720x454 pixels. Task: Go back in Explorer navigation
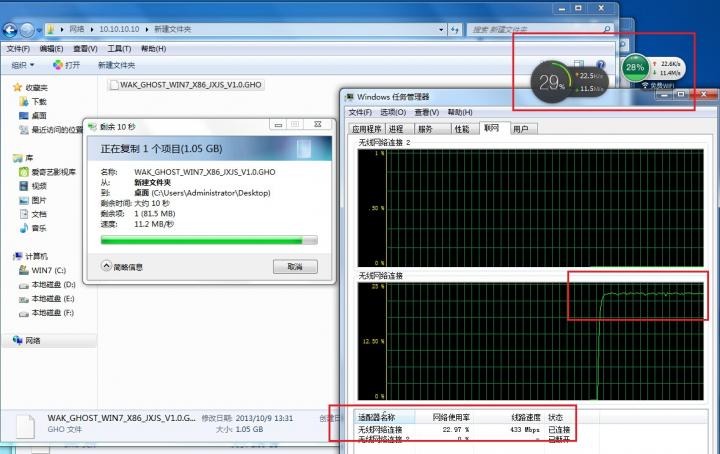[10, 30]
